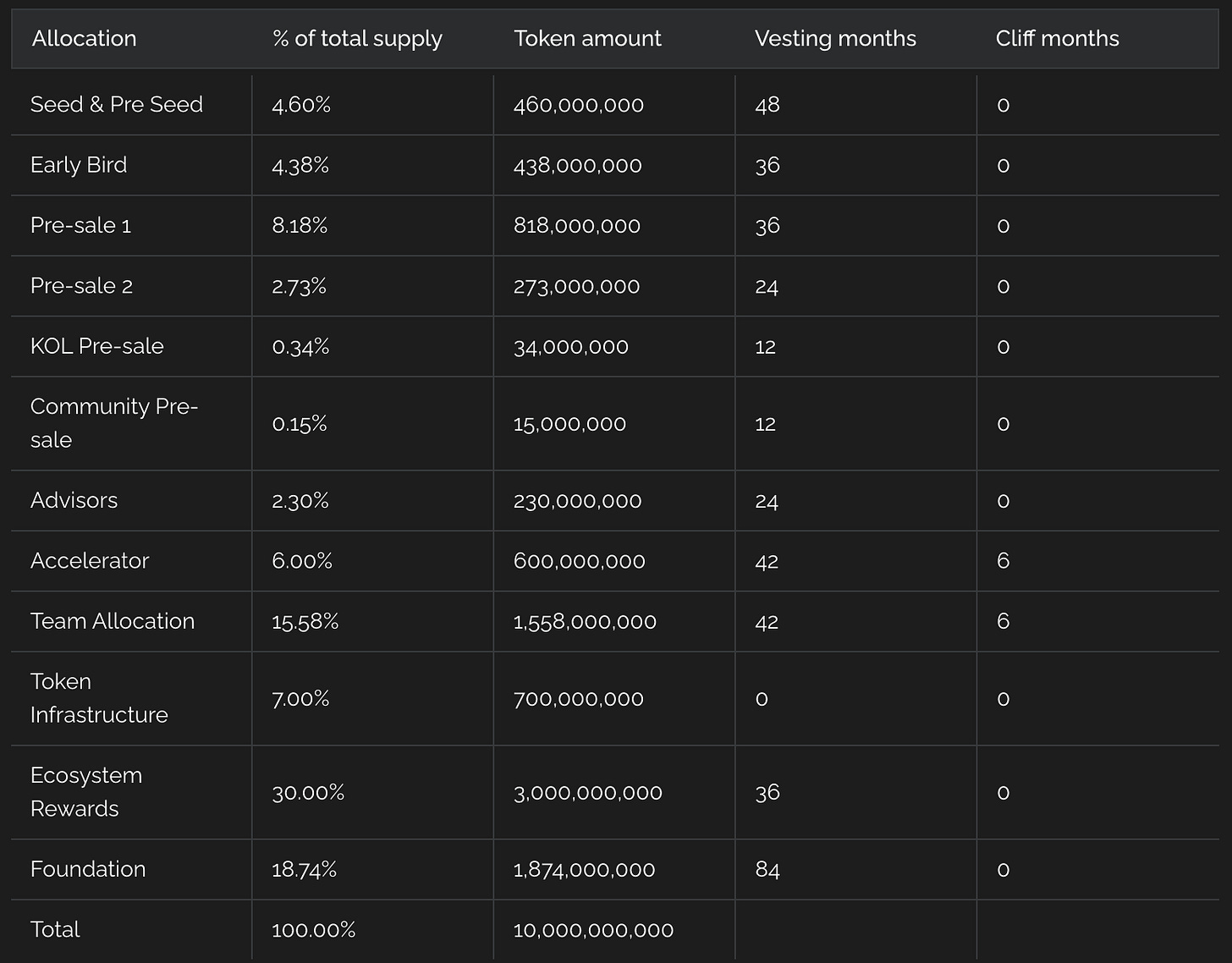The image size is (1232, 963).
Task: Click the Foundation vesting months value 84
Action: [767, 870]
